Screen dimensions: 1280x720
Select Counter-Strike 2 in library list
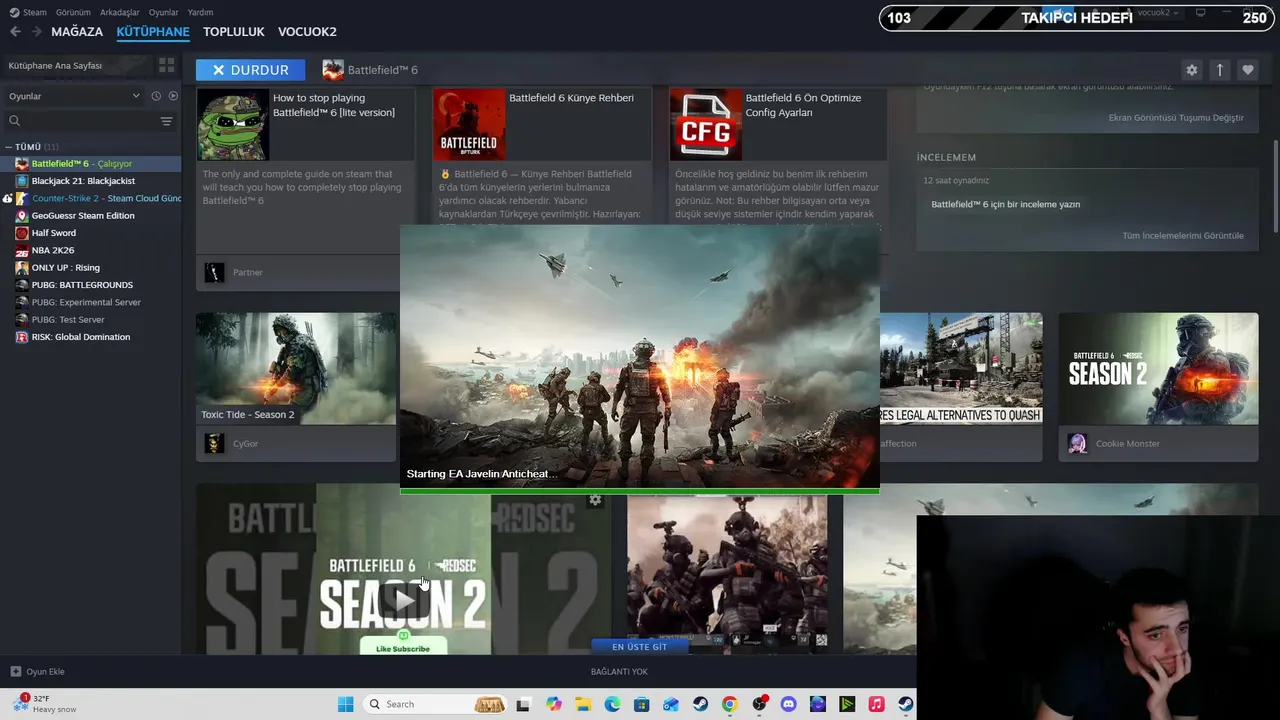(x=91, y=198)
